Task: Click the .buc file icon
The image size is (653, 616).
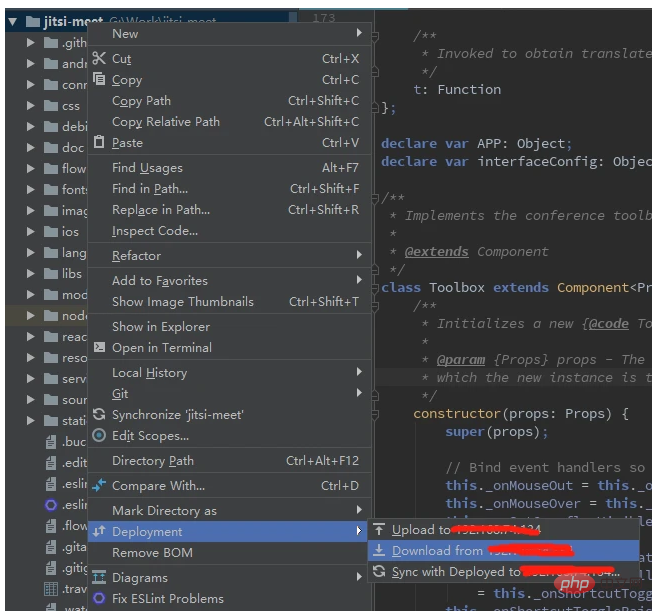Action: 51,441
